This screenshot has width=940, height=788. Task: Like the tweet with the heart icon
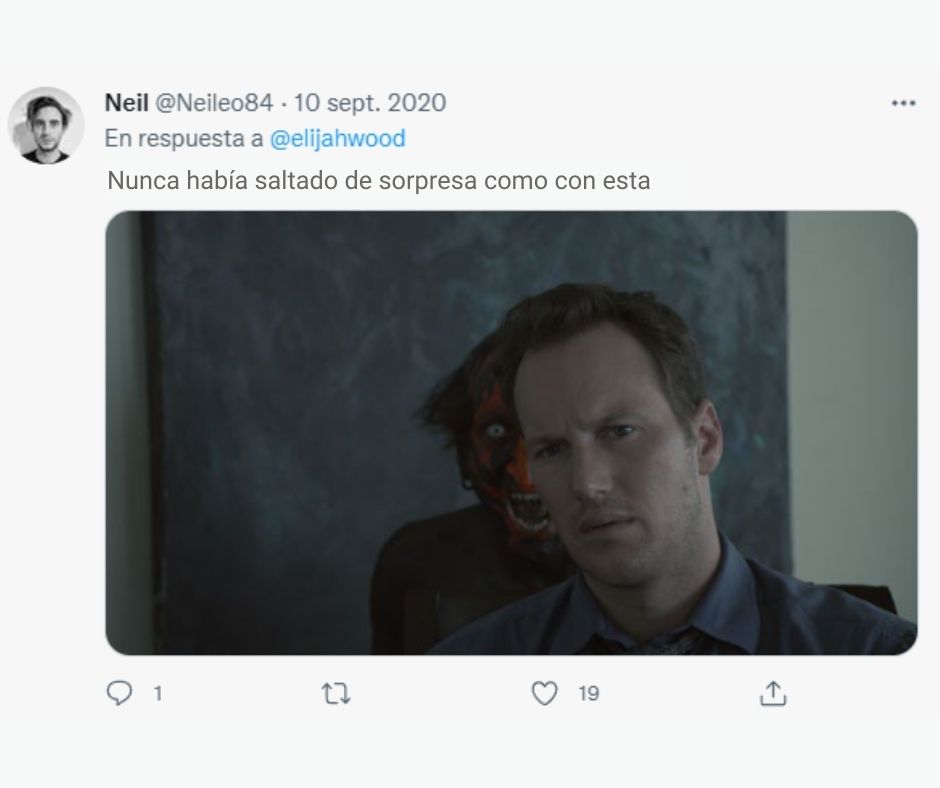coord(544,693)
